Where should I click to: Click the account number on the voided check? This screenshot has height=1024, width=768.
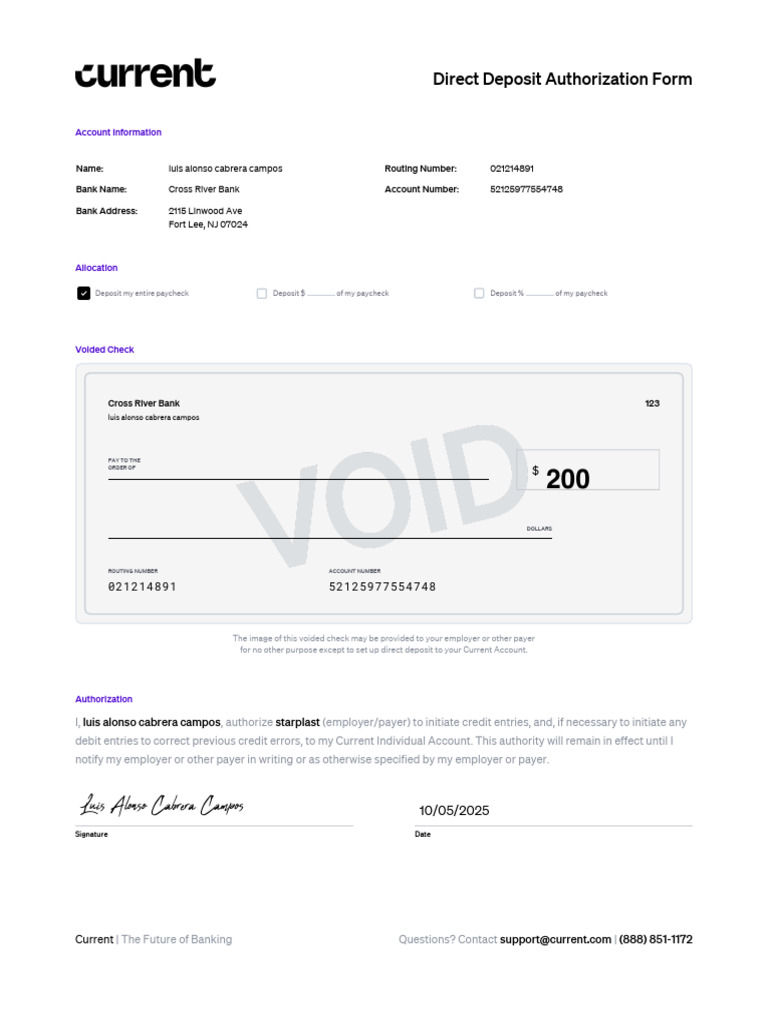tap(382, 586)
